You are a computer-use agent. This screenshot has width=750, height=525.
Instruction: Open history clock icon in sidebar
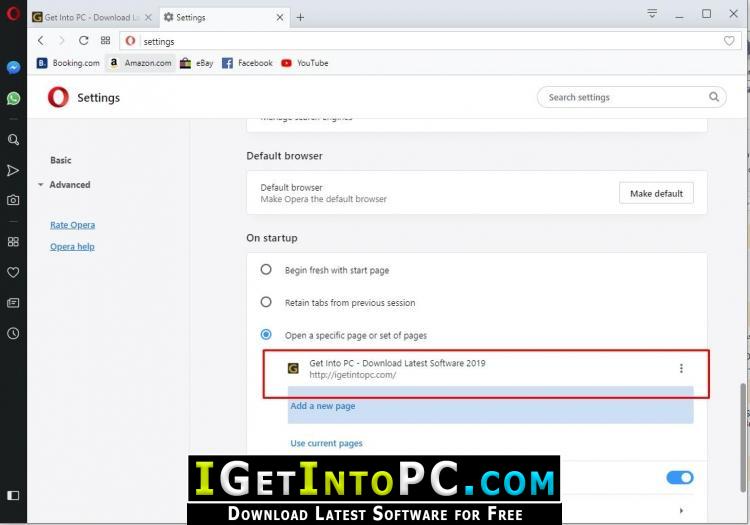tap(13, 333)
